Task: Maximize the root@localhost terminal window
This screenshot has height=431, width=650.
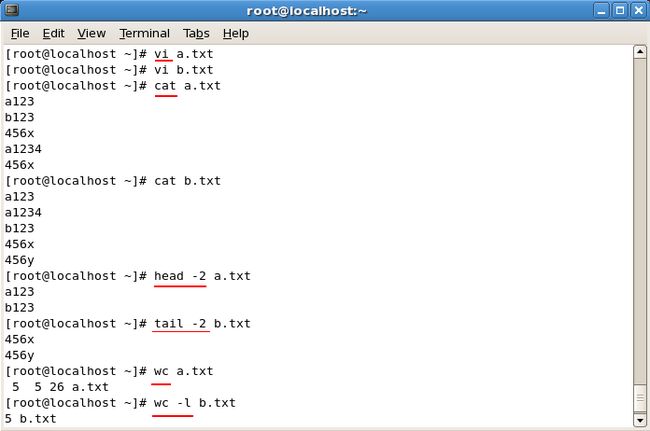Action: coord(620,10)
